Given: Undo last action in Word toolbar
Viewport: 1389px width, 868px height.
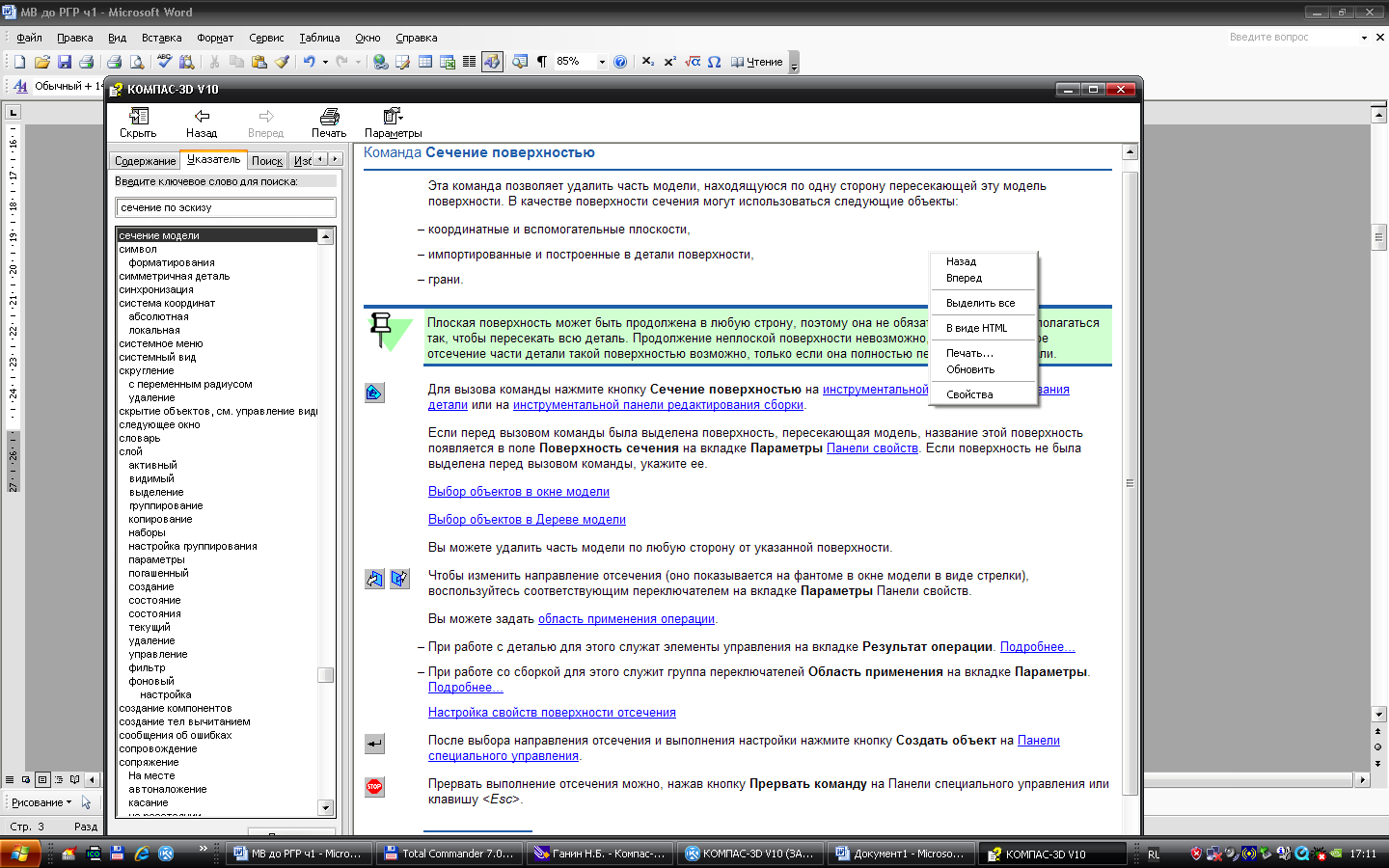Looking at the screenshot, I should (x=309, y=62).
